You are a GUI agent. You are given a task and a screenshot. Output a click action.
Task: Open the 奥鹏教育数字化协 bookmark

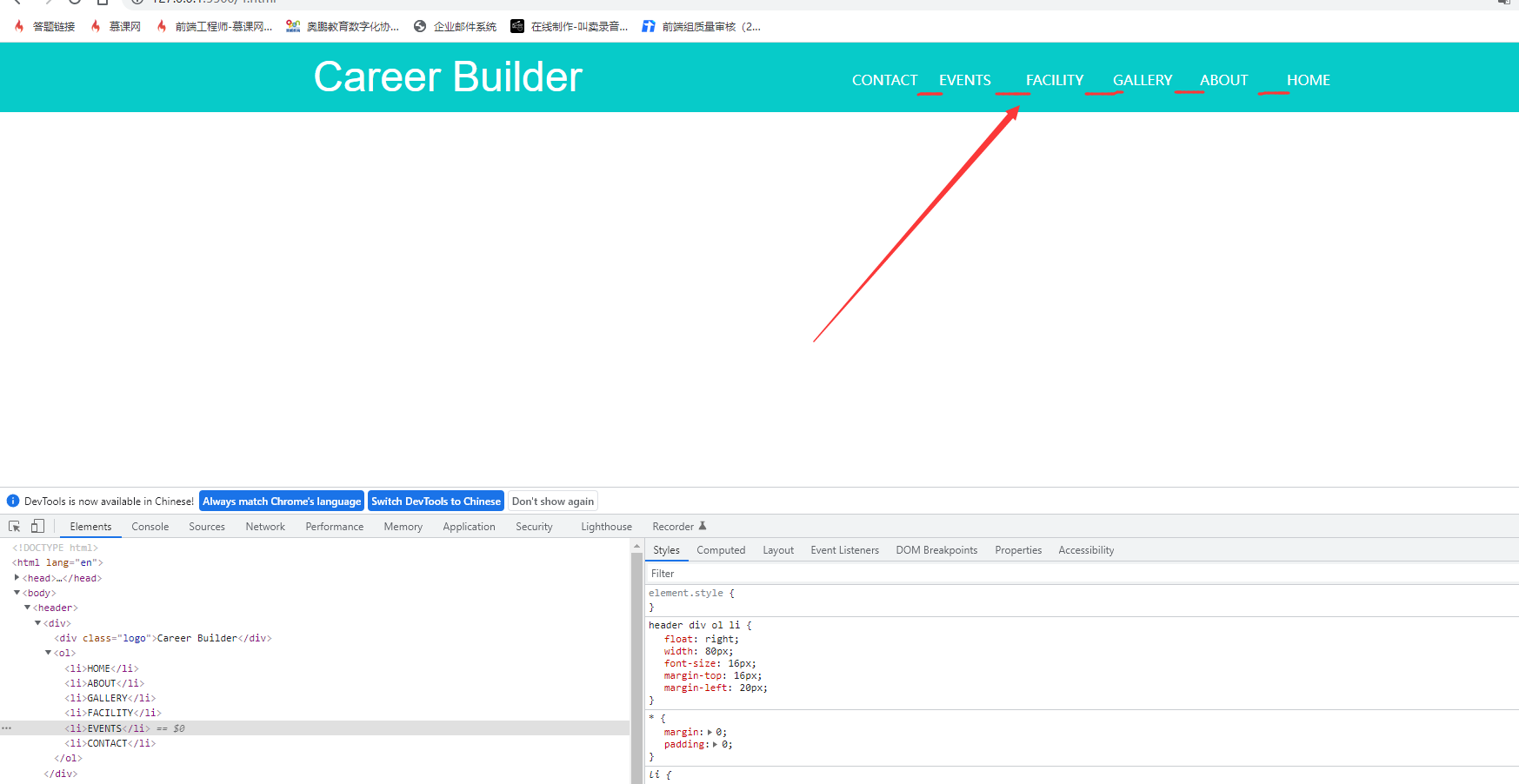(x=343, y=27)
